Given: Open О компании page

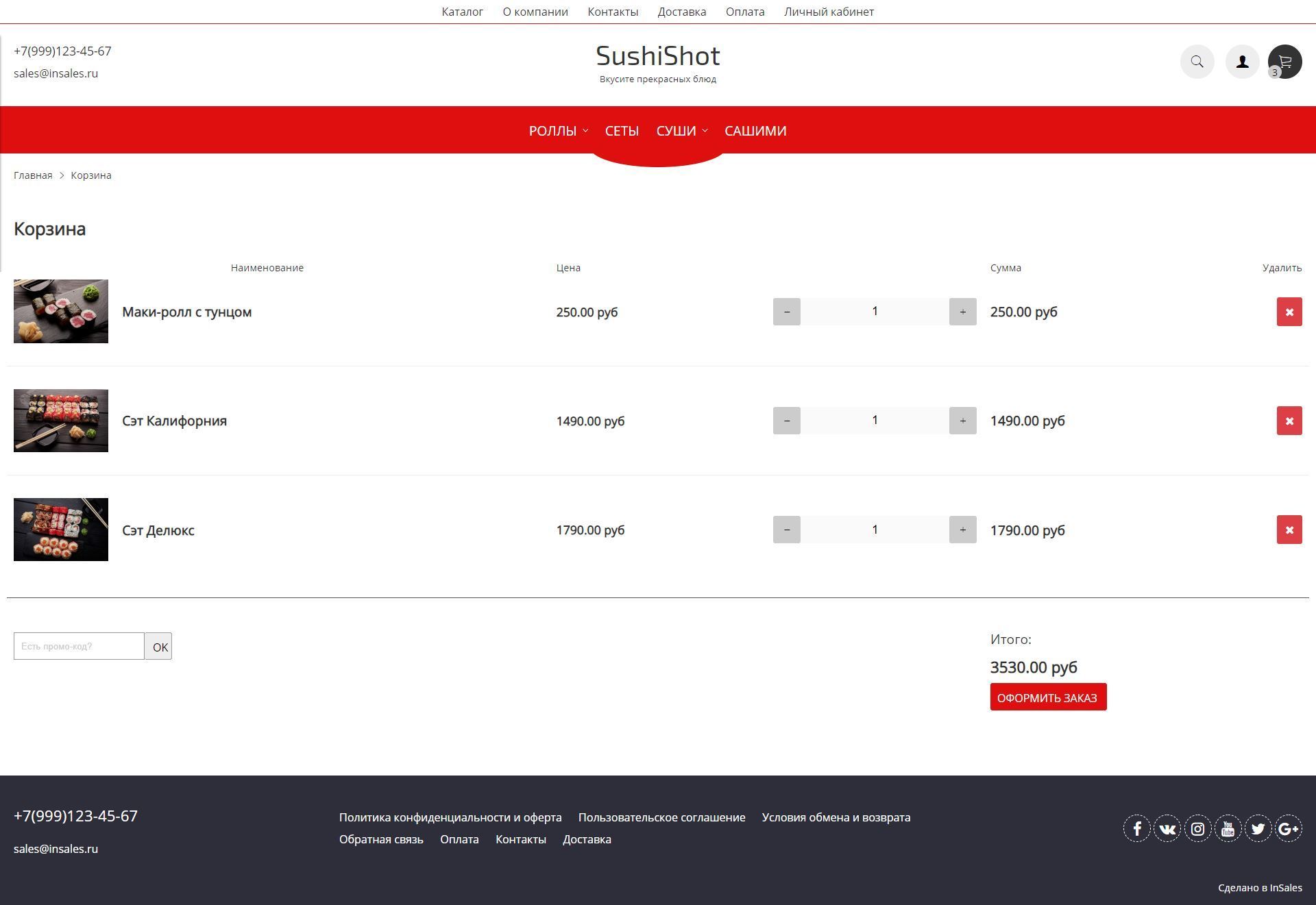Looking at the screenshot, I should tap(535, 12).
